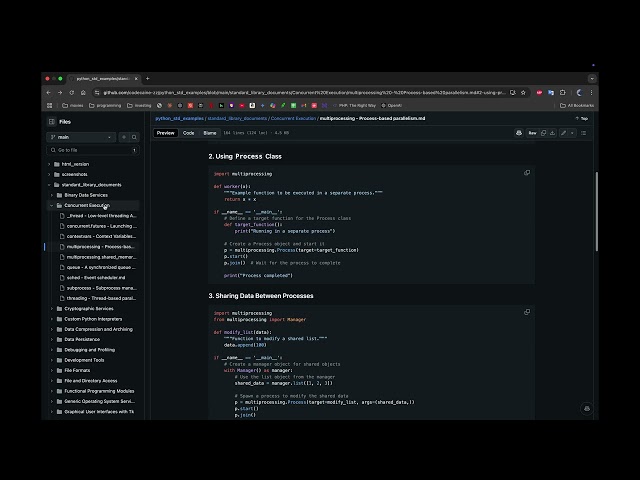640x480 pixels.
Task: Open the OpenAI bookmark
Action: click(391, 105)
